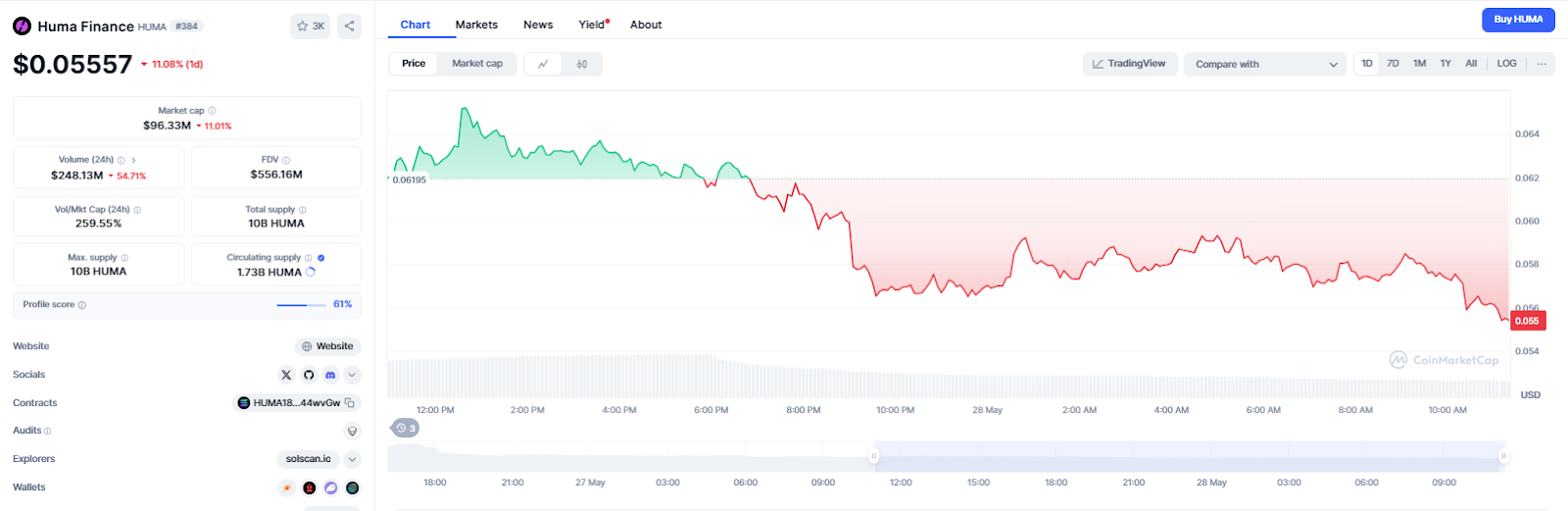Open more chart options (three dots)
The image size is (1568, 511).
1542,64
